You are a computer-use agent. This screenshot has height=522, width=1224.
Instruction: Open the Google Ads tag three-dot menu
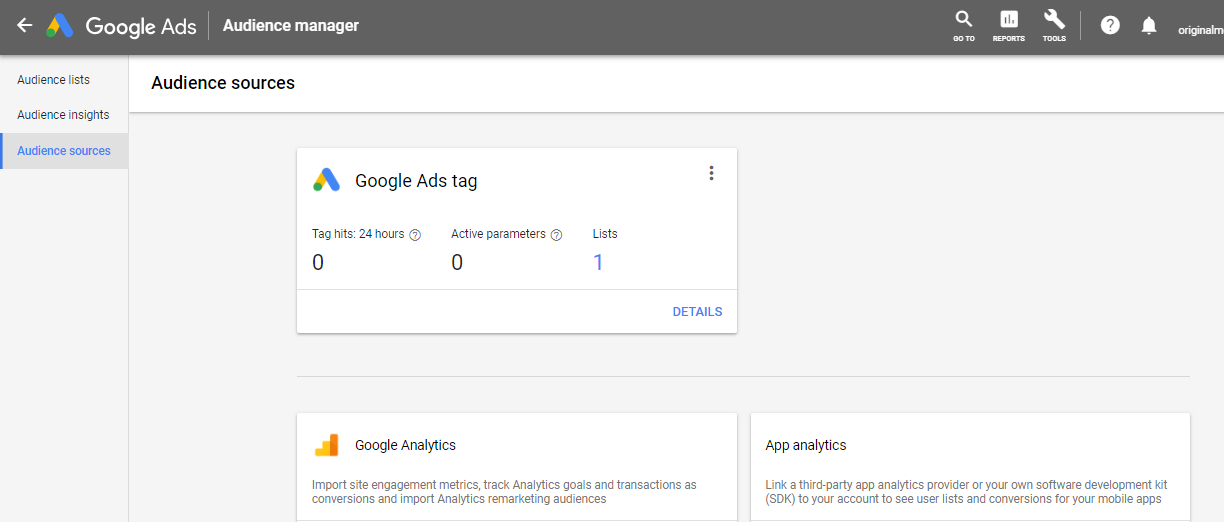tap(712, 173)
